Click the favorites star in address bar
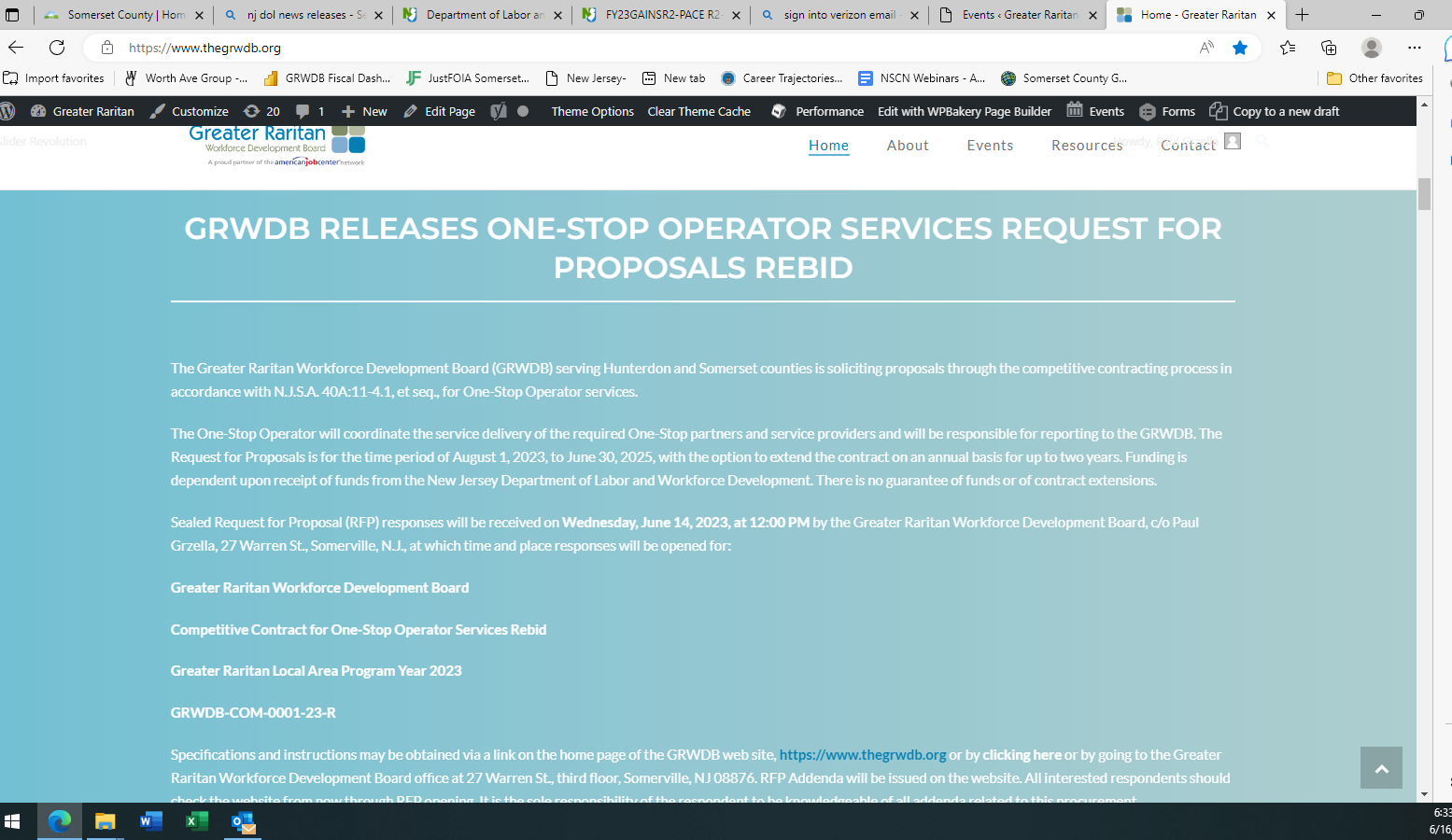Viewport: 1452px width, 840px height. (1240, 48)
